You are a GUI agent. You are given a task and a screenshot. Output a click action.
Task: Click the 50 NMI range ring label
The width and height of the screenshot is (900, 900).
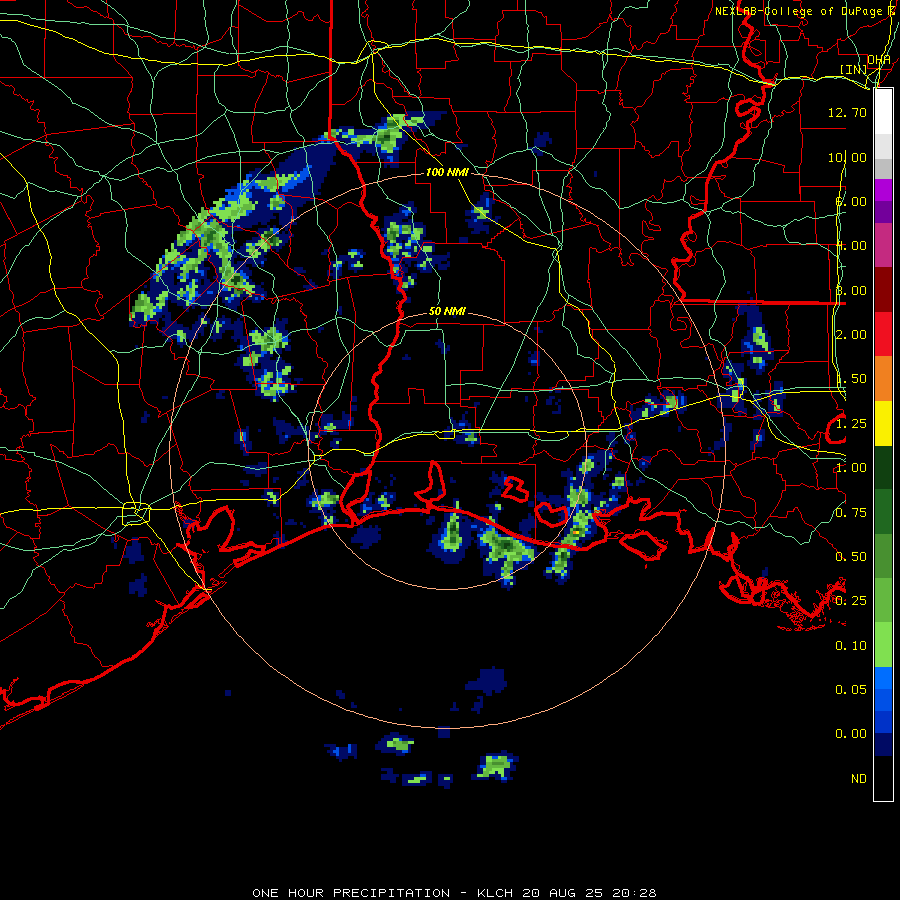point(447,312)
